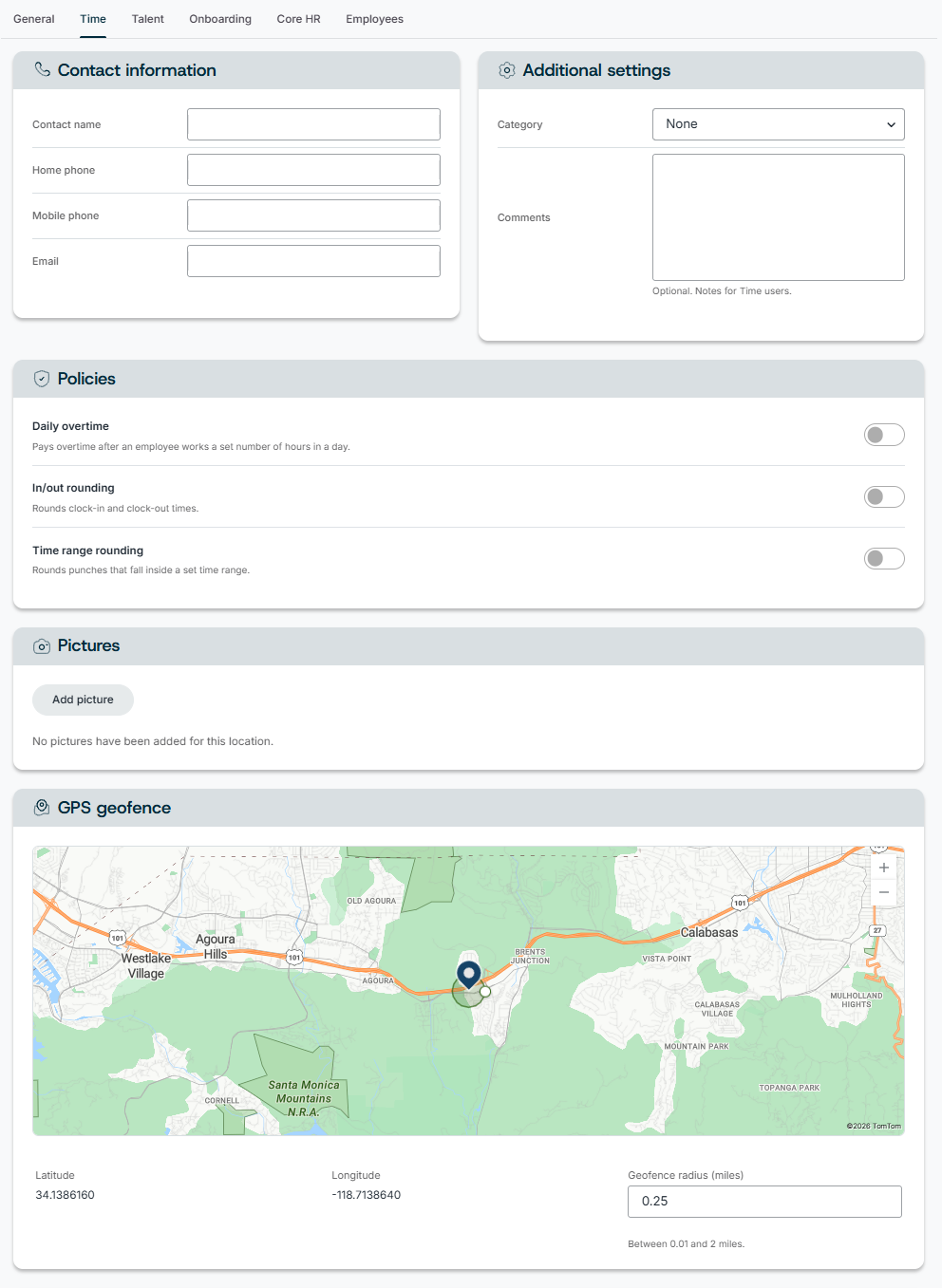
Task: Click the Calabasas label on map
Action: click(709, 932)
